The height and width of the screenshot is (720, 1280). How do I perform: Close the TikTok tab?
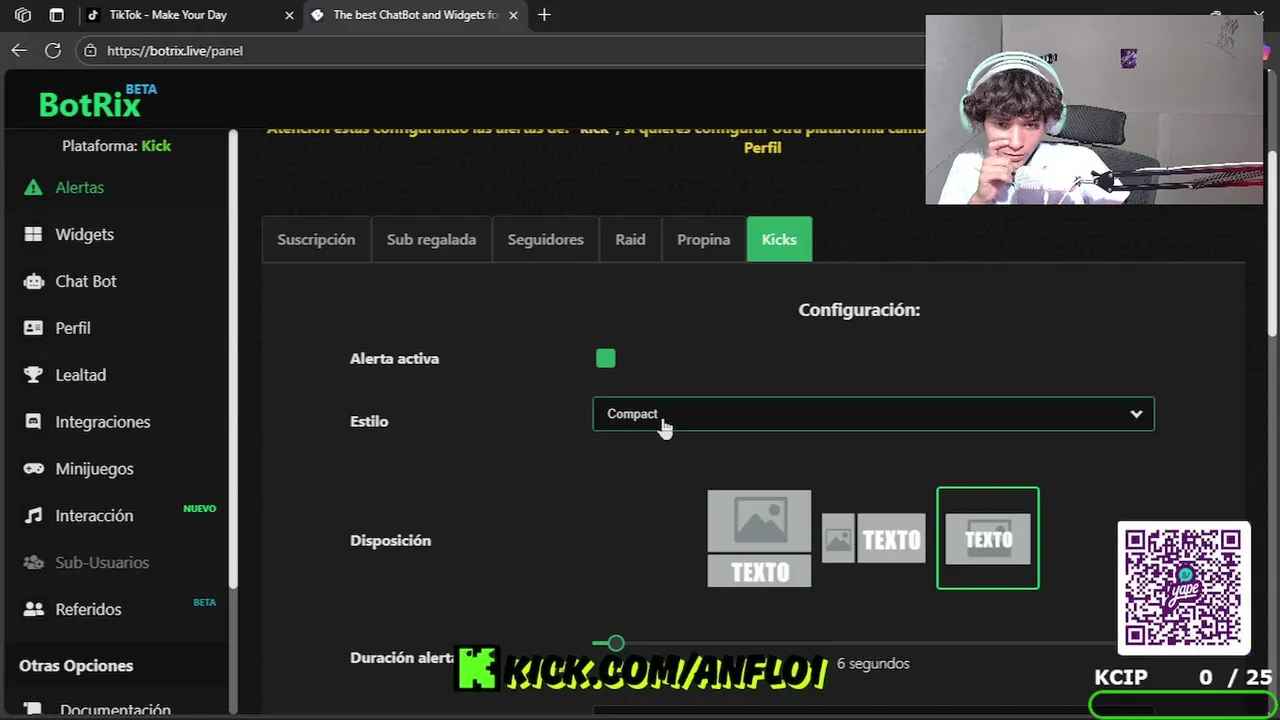(289, 15)
